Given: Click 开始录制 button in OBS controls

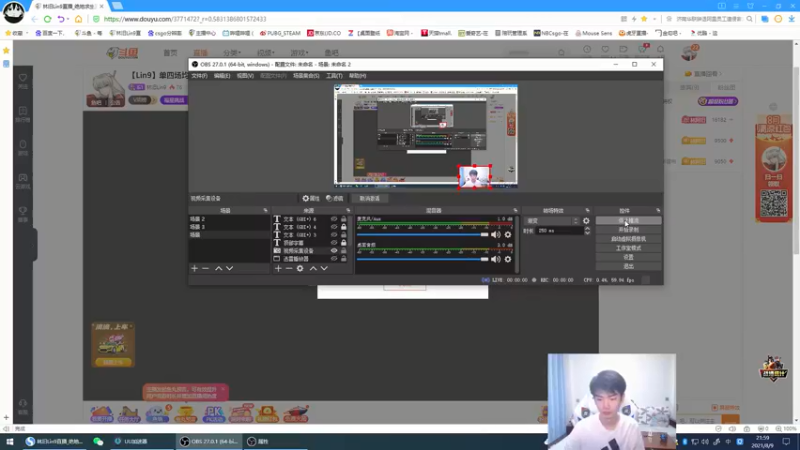Looking at the screenshot, I should (x=629, y=230).
